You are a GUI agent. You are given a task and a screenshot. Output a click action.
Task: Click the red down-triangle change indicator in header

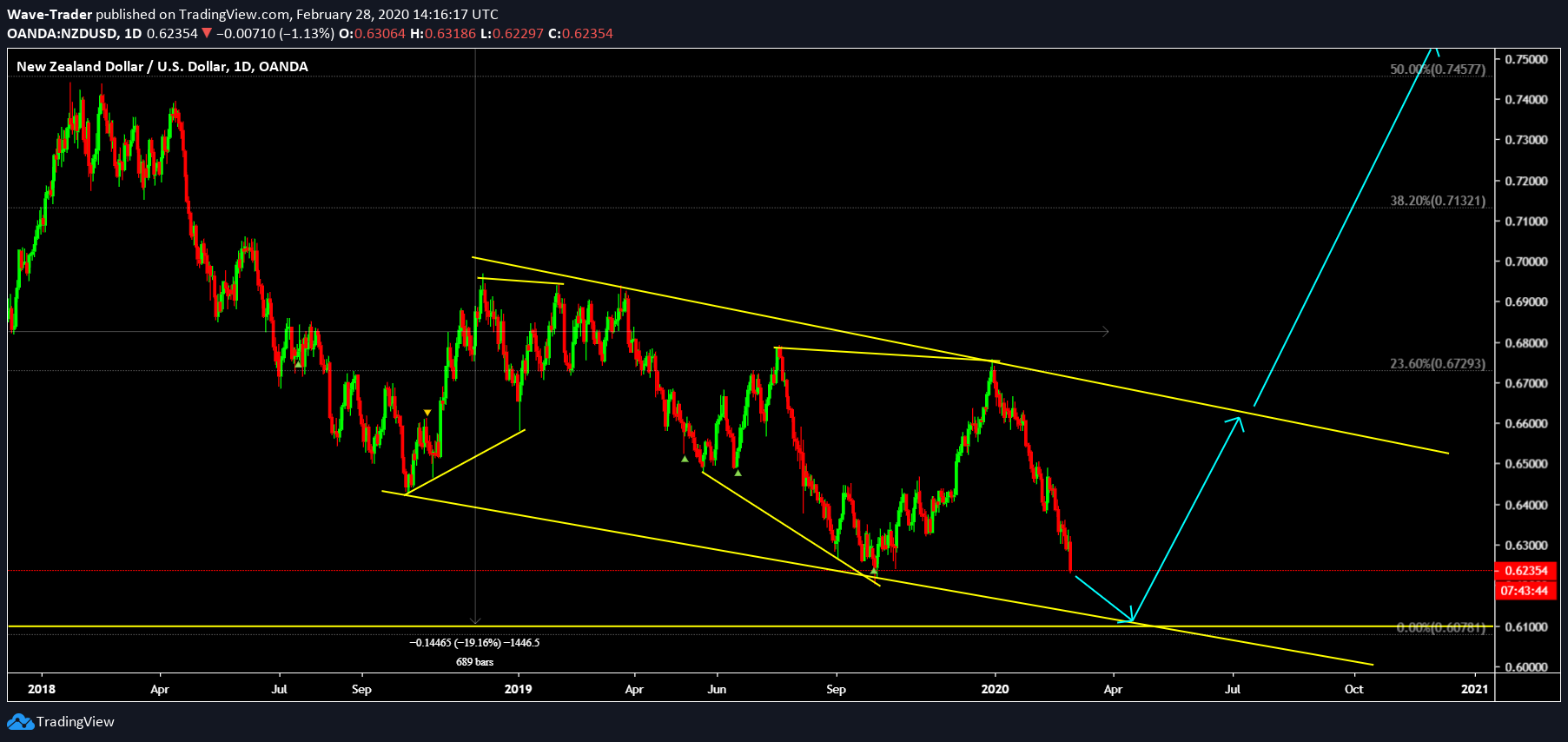tap(207, 33)
